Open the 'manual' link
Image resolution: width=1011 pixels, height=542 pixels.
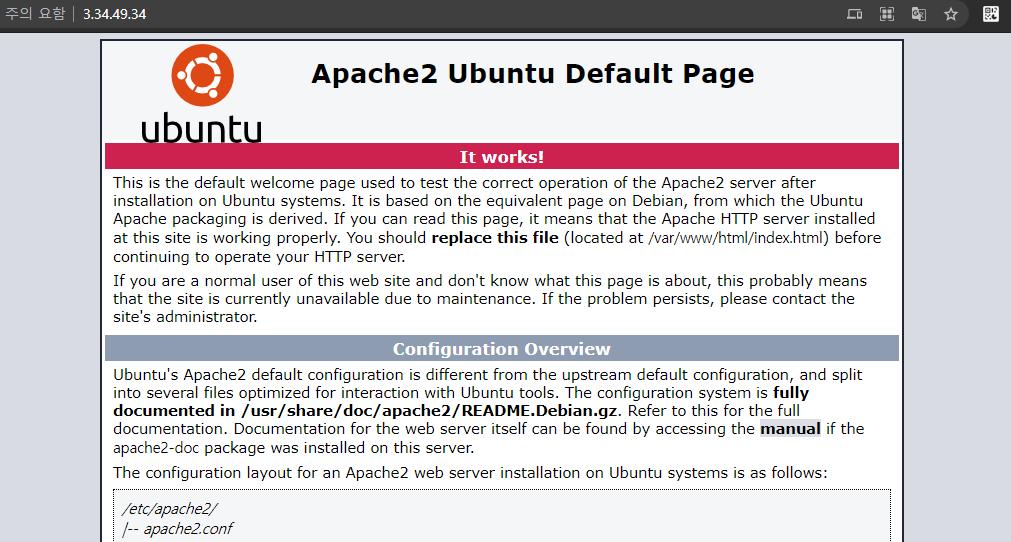pyautogui.click(x=790, y=429)
